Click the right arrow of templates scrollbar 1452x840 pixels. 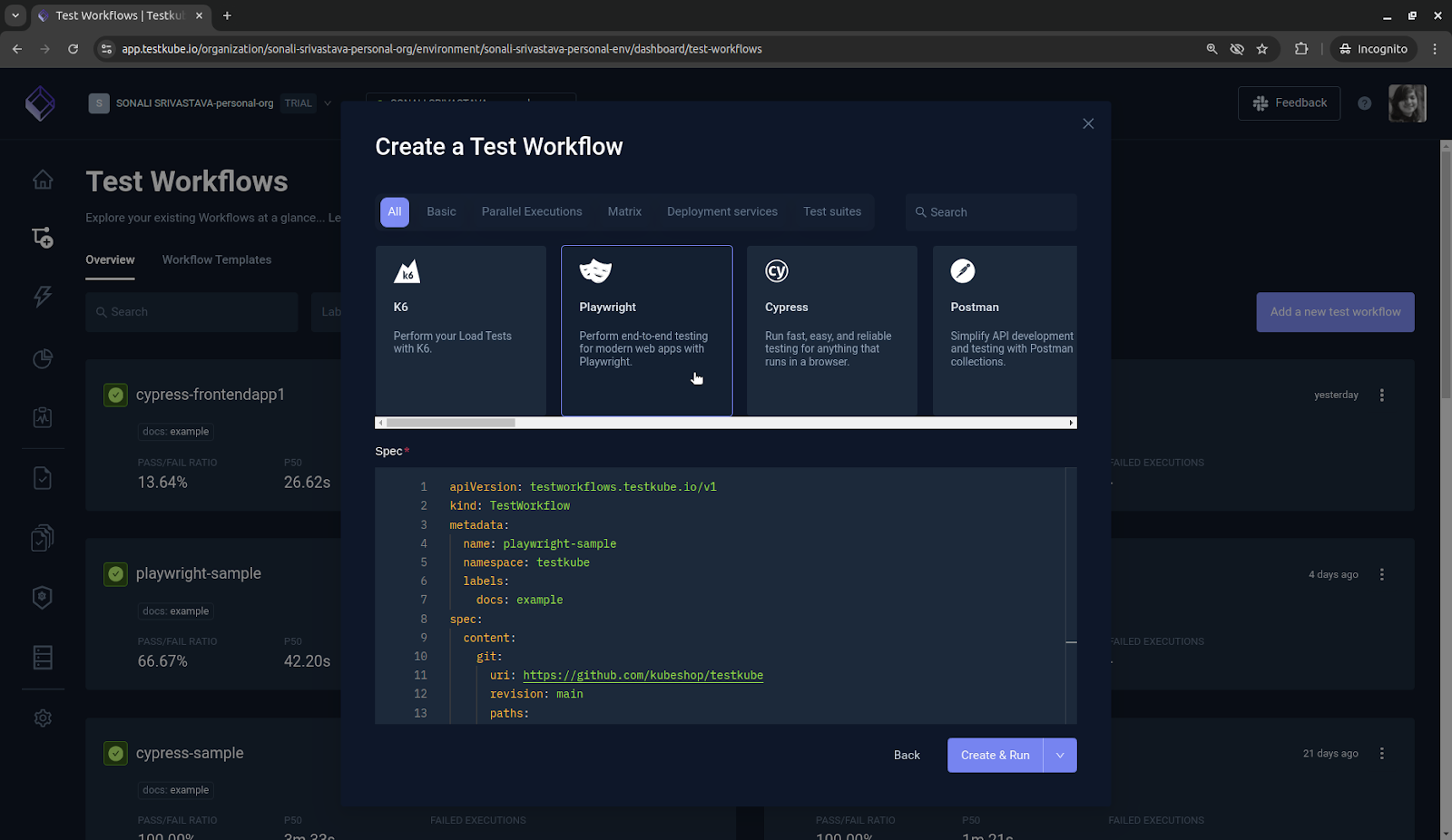[x=1071, y=423]
